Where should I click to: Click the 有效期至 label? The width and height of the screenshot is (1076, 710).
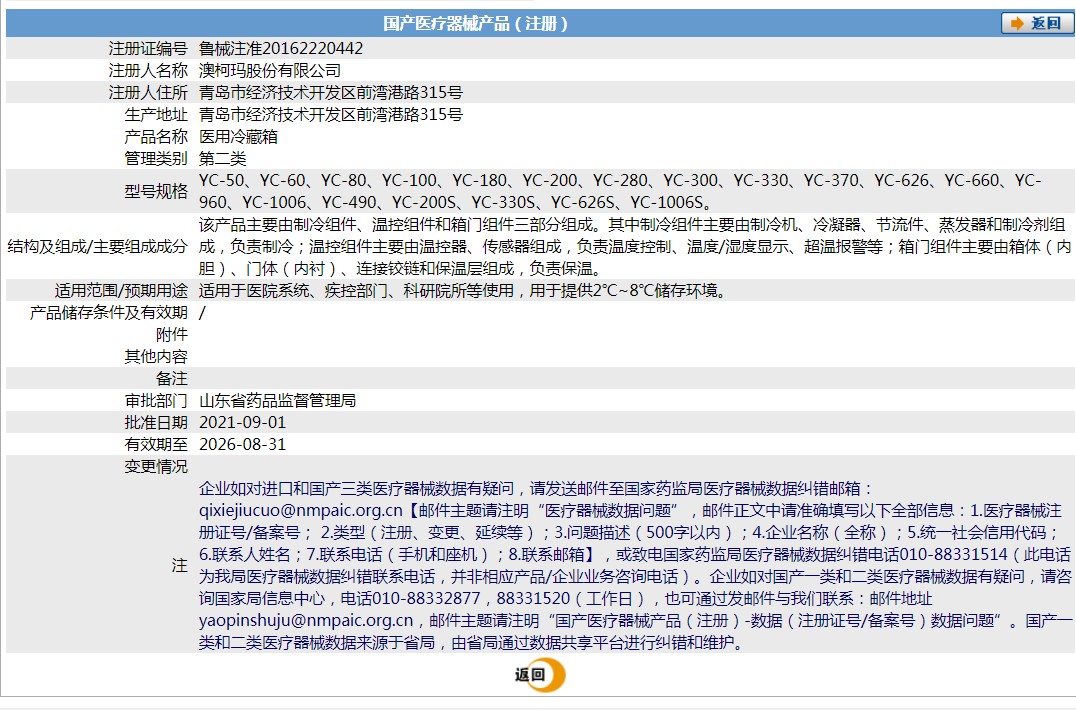[156, 445]
